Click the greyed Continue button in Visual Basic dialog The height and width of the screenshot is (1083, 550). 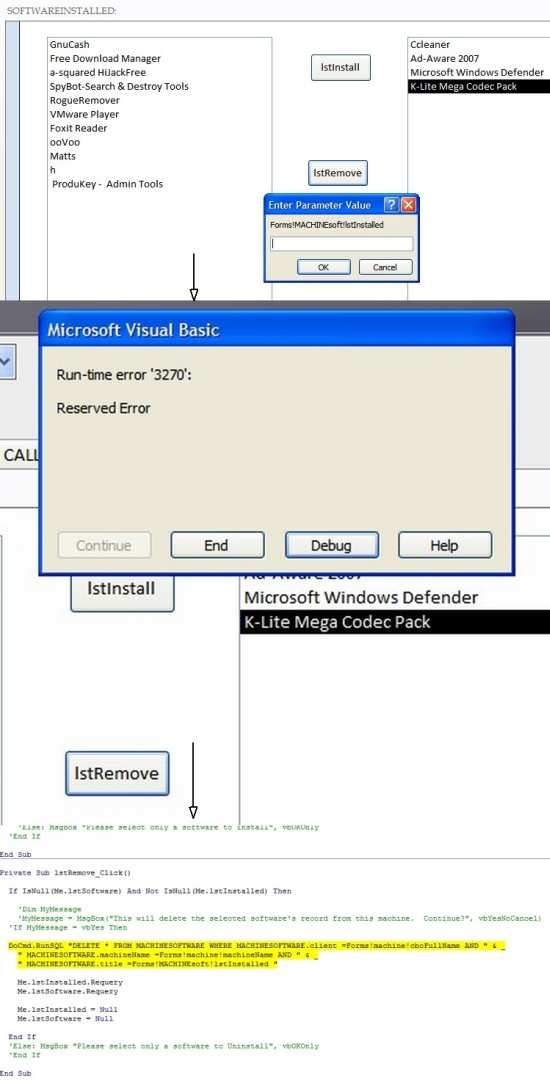[104, 545]
